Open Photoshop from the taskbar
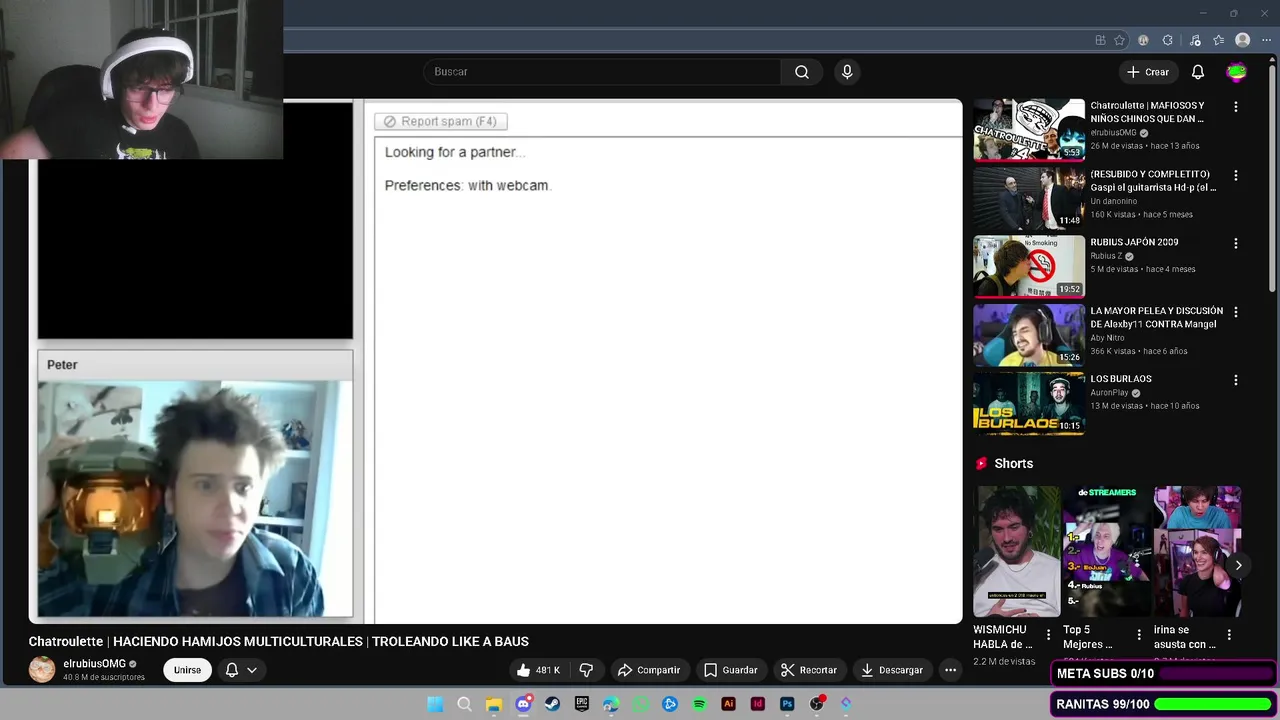The image size is (1280, 720). (787, 704)
